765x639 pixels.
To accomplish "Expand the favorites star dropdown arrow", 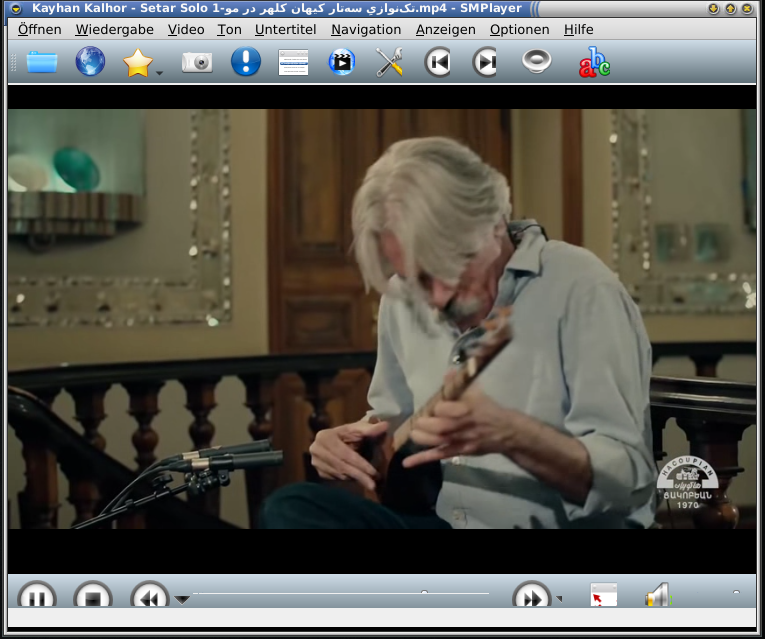I will click(x=160, y=72).
